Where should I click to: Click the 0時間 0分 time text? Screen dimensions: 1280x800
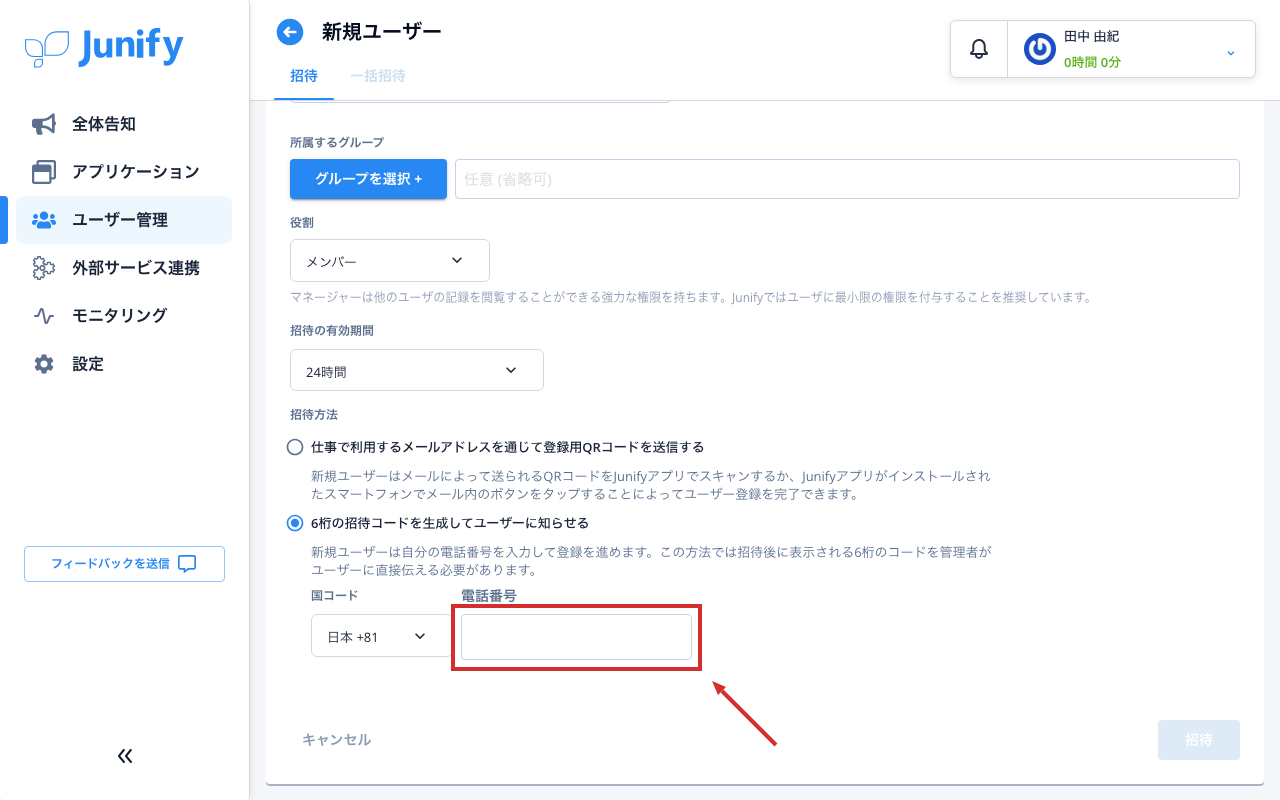click(1092, 62)
